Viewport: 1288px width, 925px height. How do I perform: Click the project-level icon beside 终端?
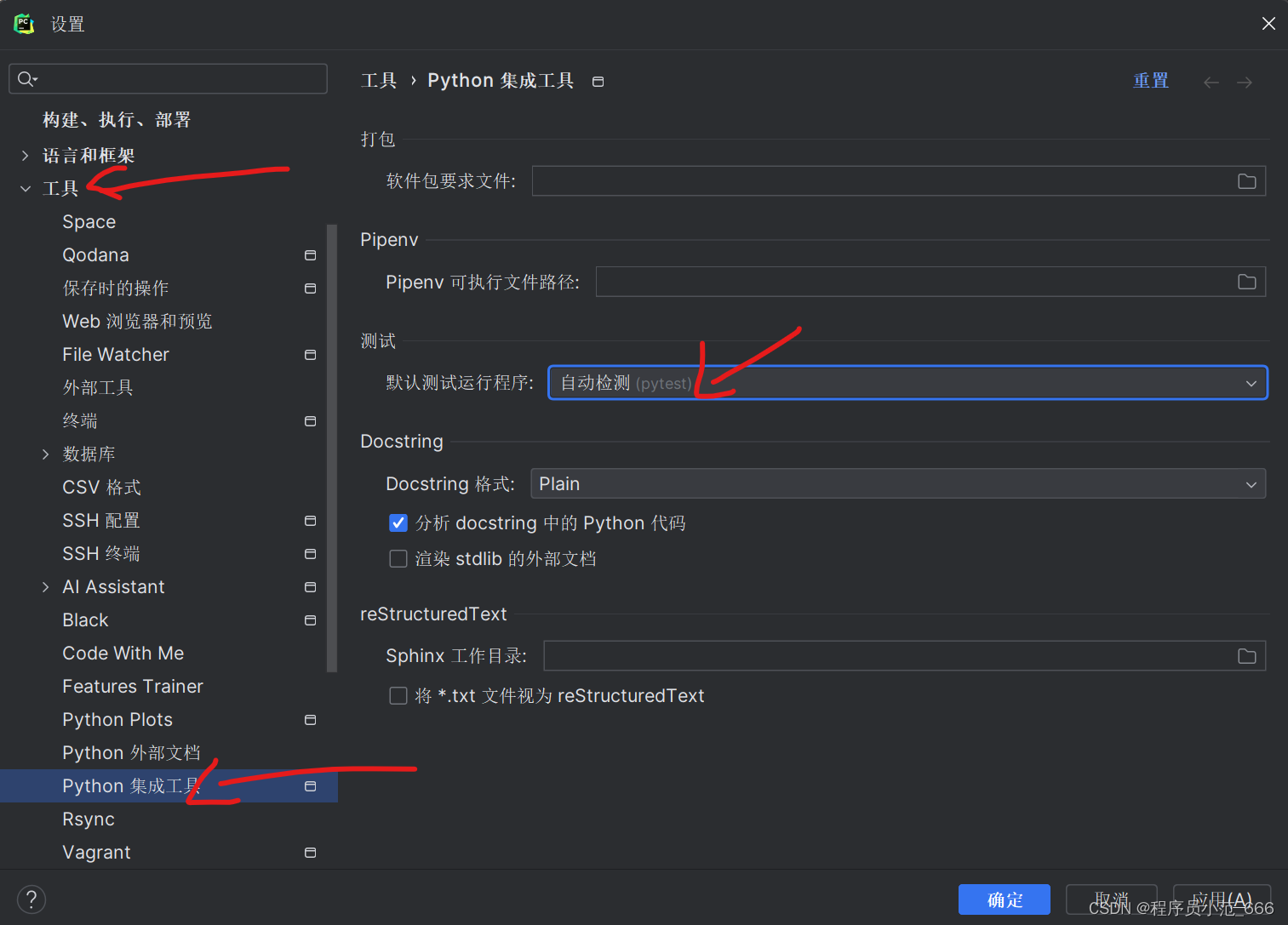[x=310, y=421]
